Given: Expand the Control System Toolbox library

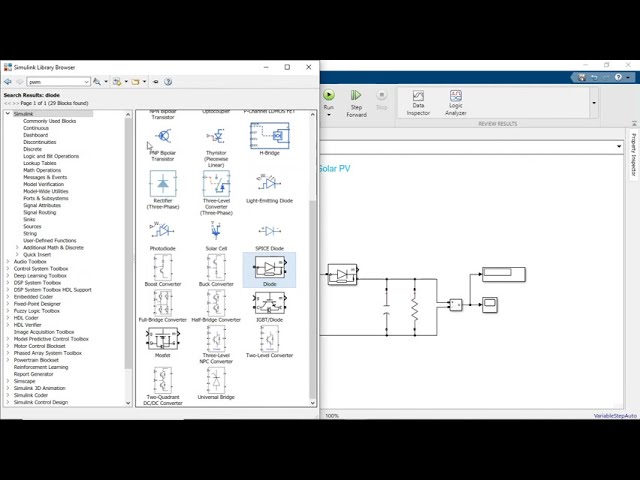Looking at the screenshot, I should 7,269.
